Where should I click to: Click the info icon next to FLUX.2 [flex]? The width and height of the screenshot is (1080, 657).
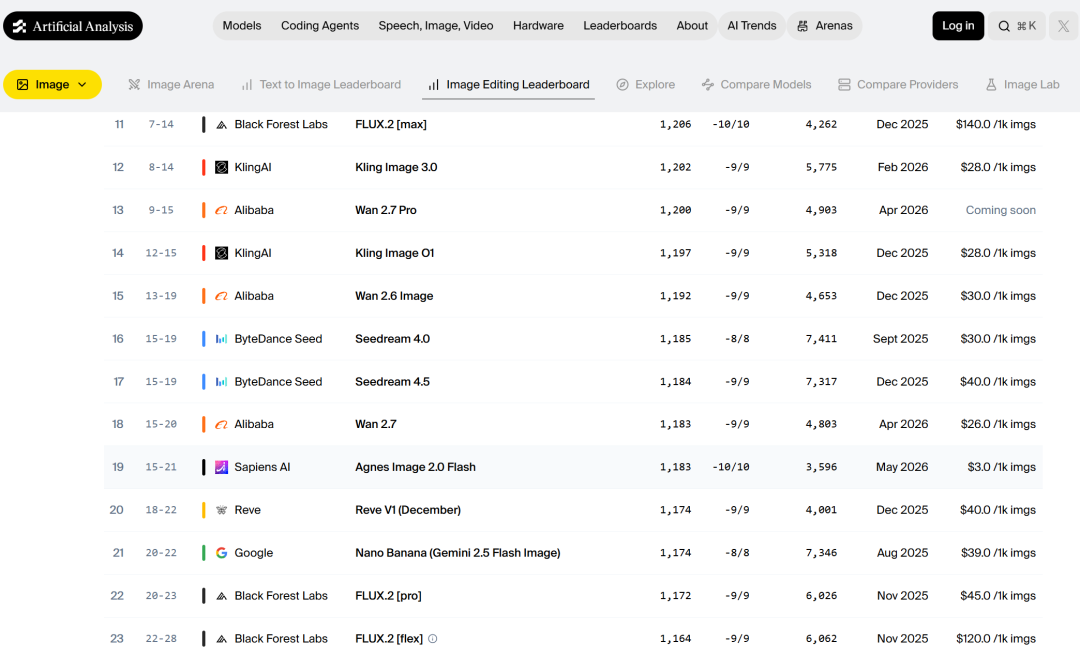(433, 638)
